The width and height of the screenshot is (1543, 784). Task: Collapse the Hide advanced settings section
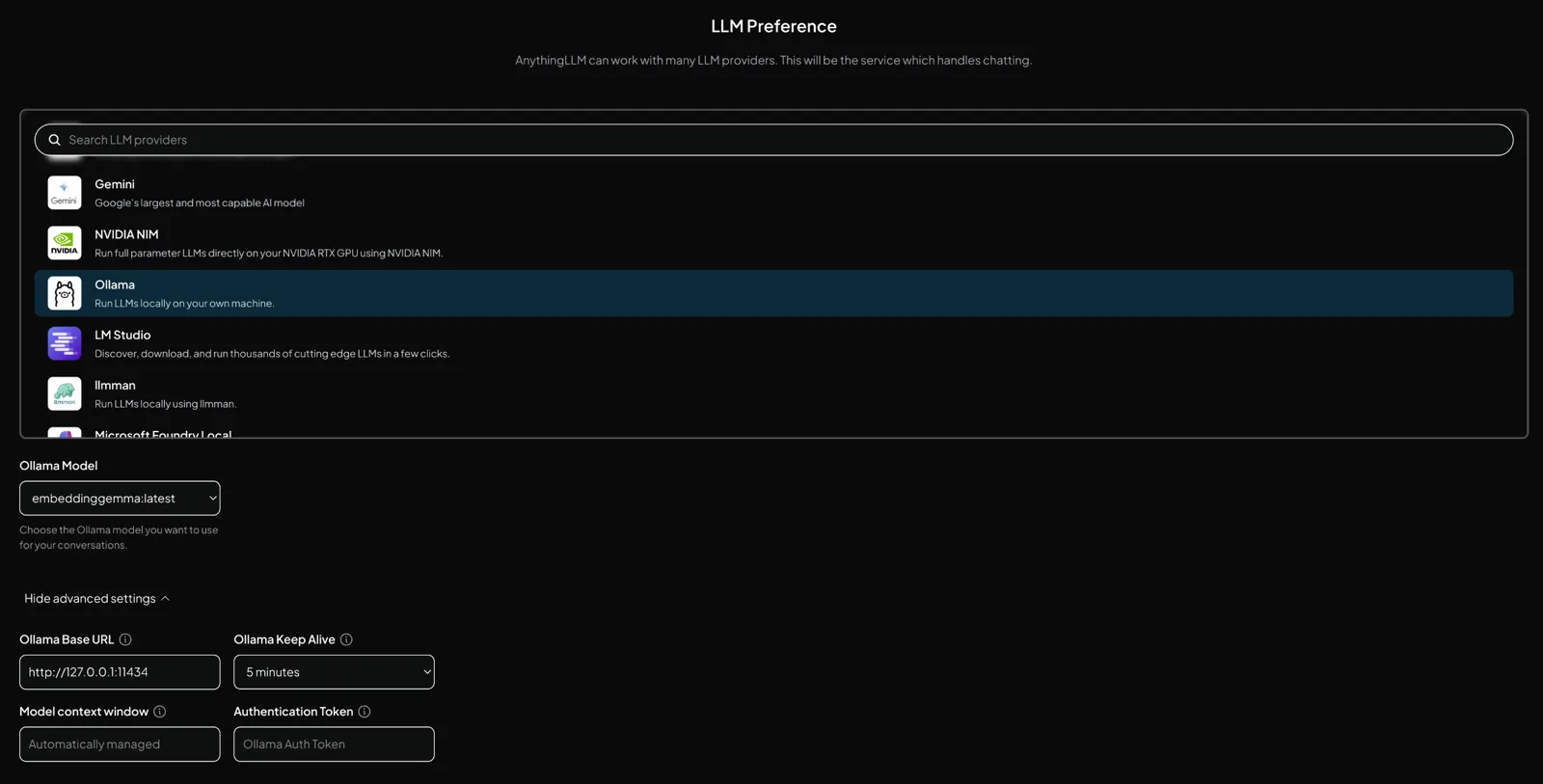97,599
